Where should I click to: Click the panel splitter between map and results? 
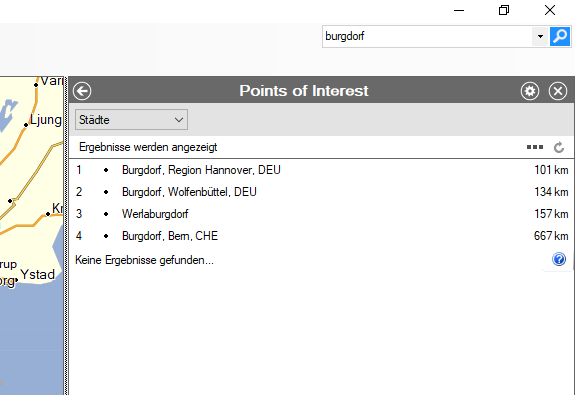click(x=66, y=235)
